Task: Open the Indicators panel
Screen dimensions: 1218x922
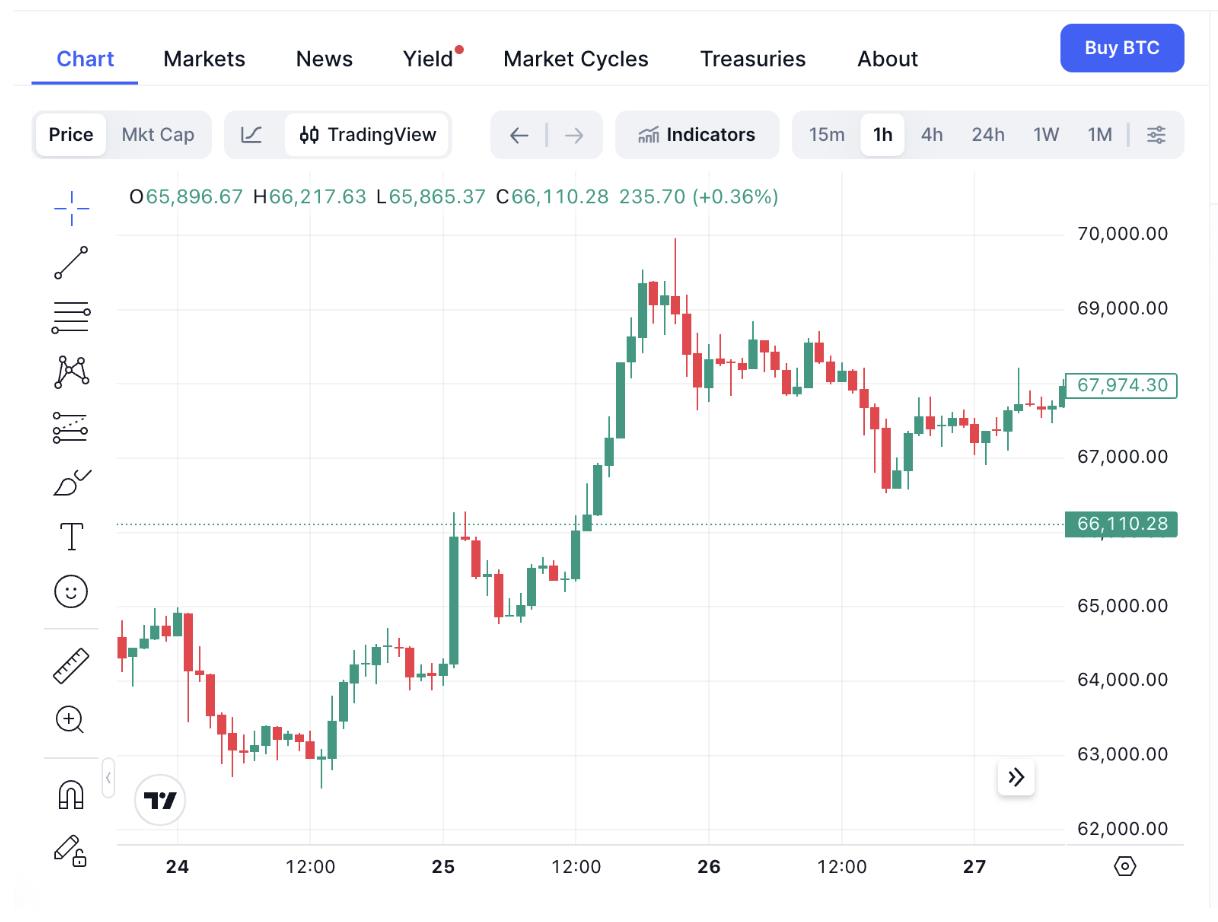Action: [697, 134]
